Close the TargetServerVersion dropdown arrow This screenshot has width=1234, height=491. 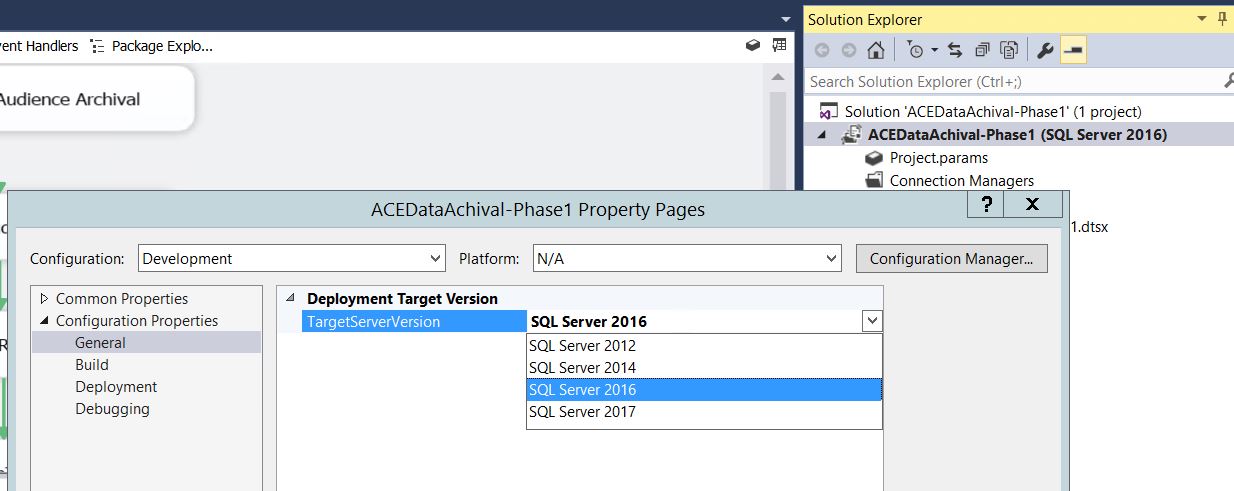tap(872, 321)
